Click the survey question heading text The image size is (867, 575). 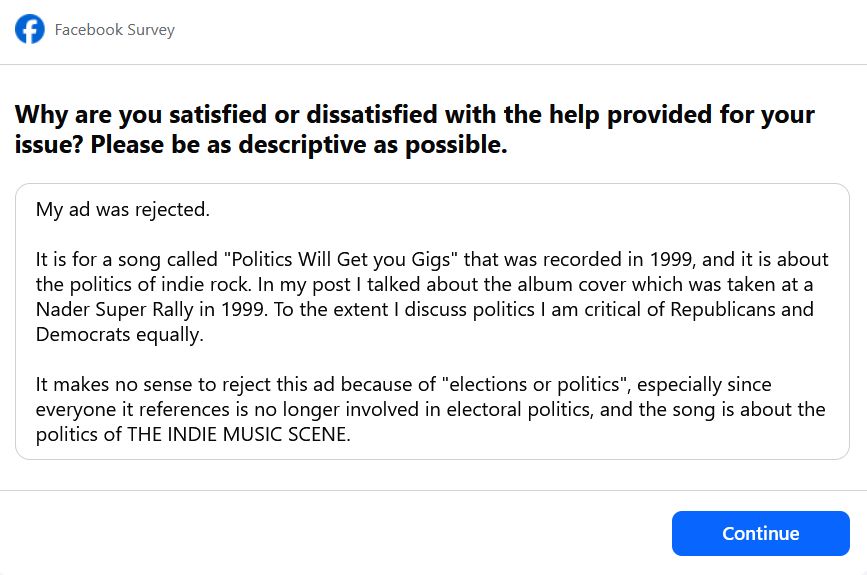pyautogui.click(x=415, y=129)
